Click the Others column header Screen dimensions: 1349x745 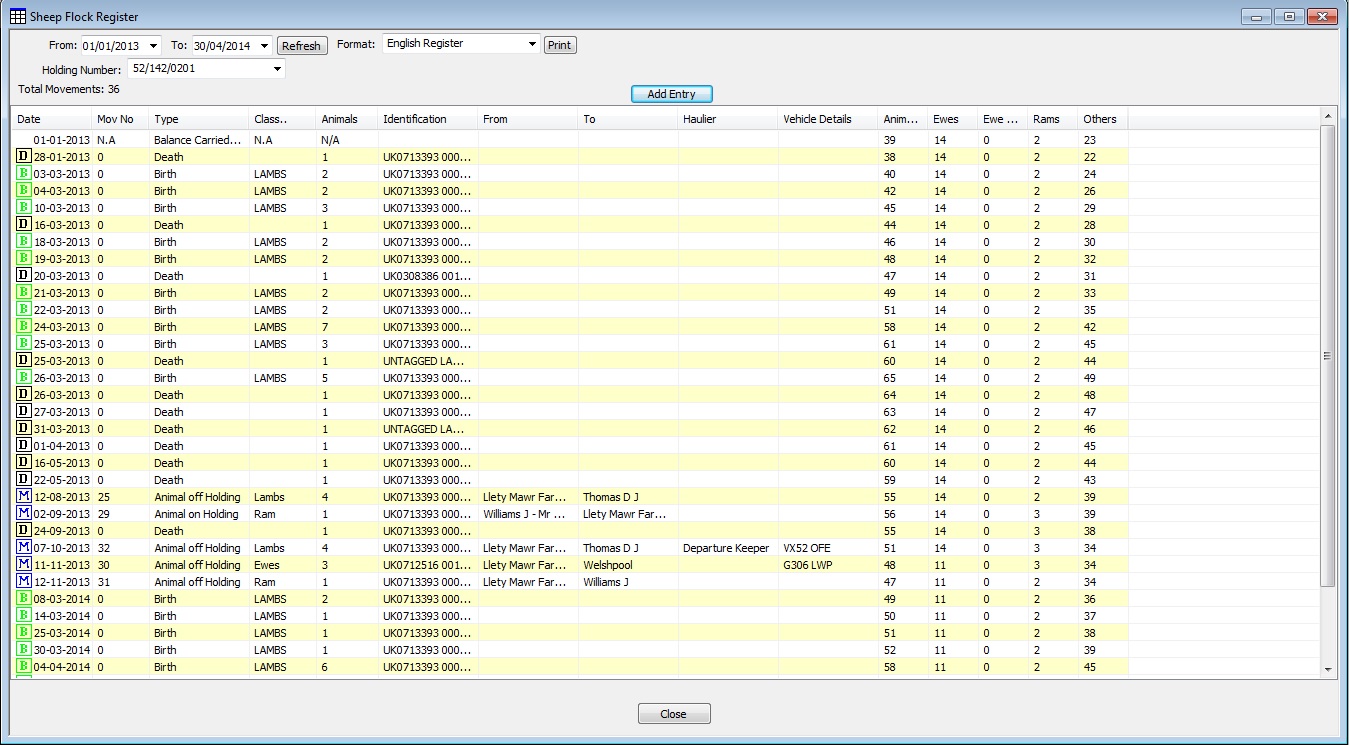tap(1103, 119)
